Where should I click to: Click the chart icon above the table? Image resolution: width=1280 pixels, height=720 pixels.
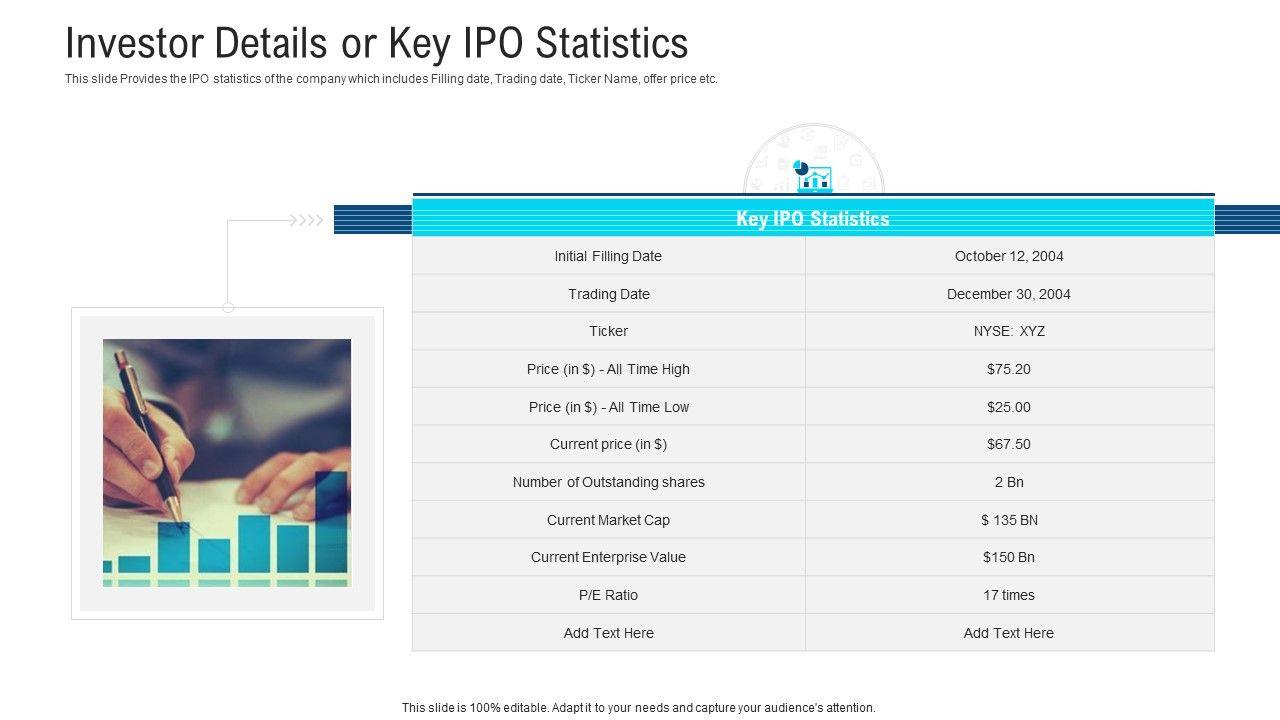tap(813, 177)
